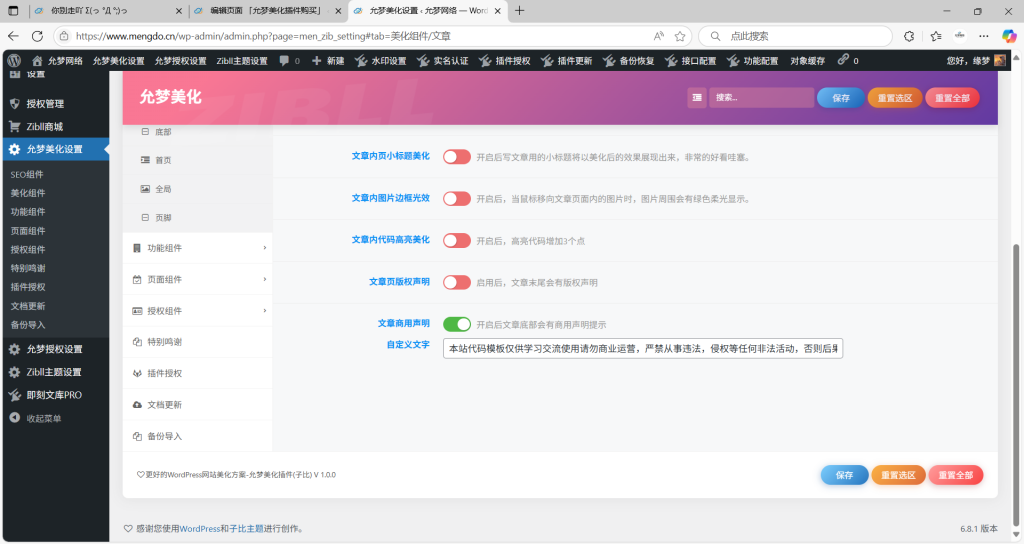Focus the settings 搜索 input
1024x544 pixels.
(x=761, y=98)
